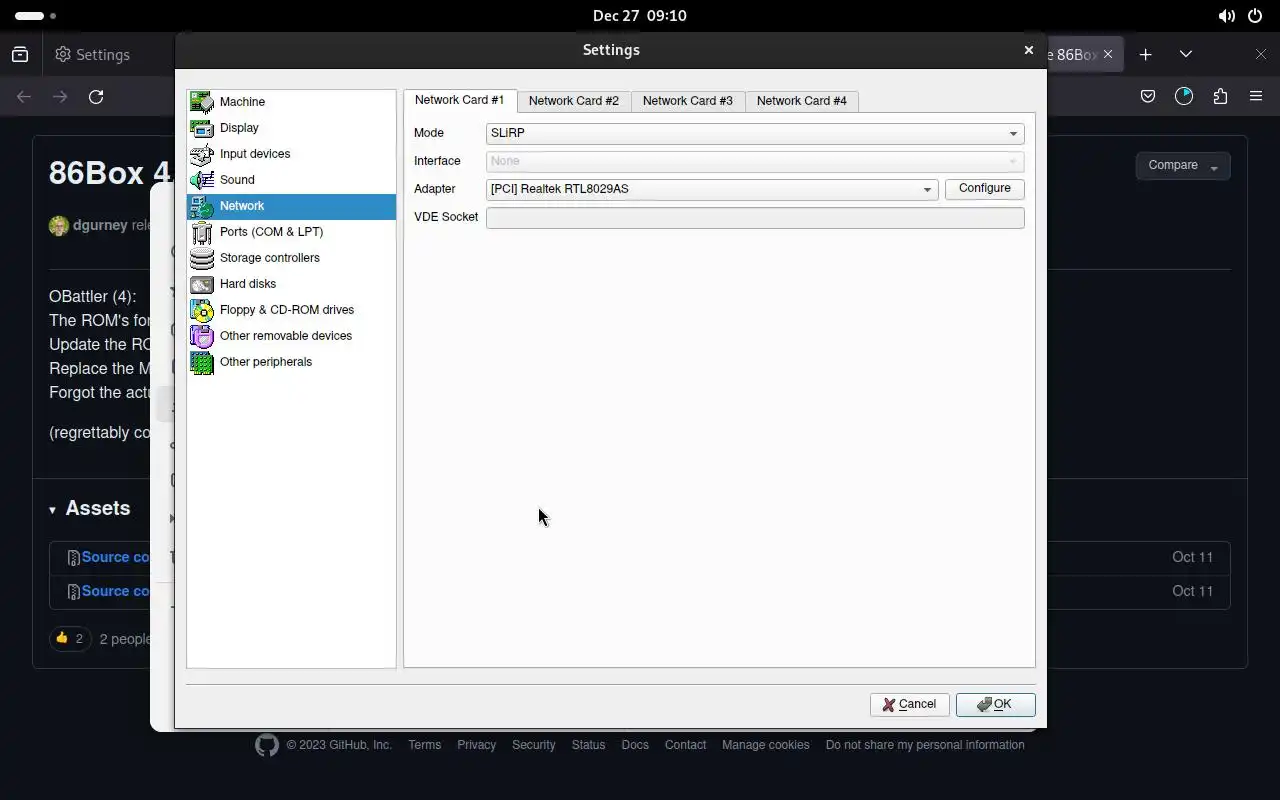Click the Floppy & CD-ROM drives icon

(x=202, y=310)
